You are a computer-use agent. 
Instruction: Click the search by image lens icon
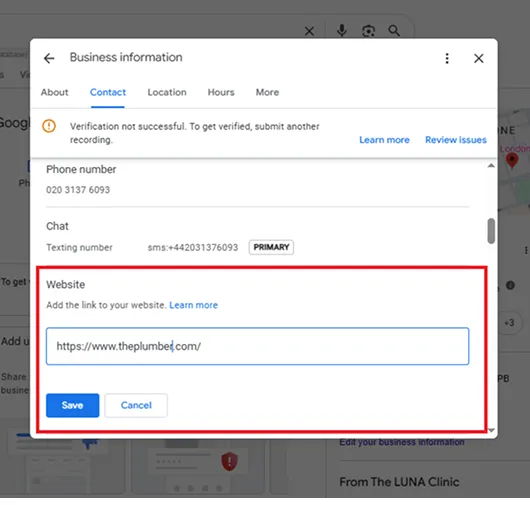click(368, 31)
